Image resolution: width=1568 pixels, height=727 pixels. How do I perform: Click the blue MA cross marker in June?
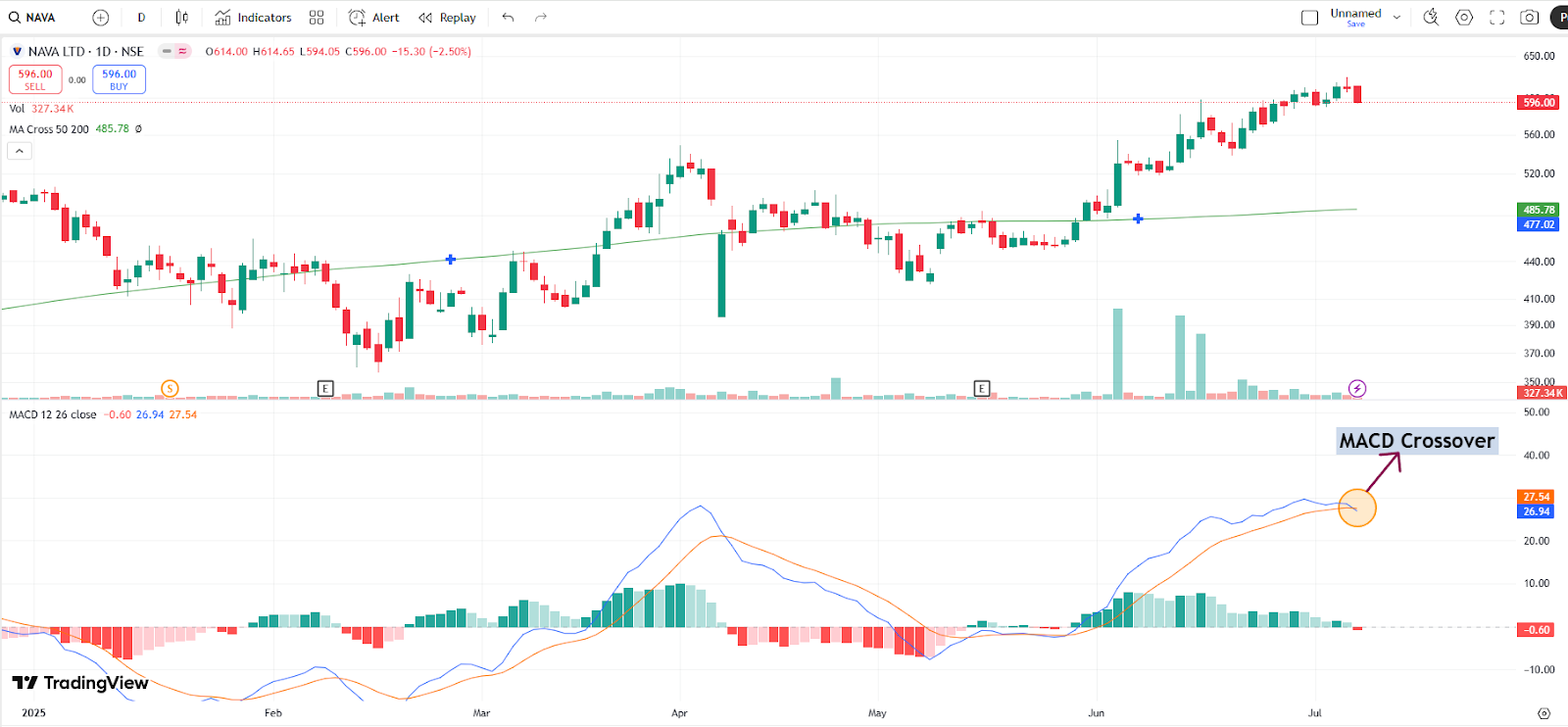1138,218
